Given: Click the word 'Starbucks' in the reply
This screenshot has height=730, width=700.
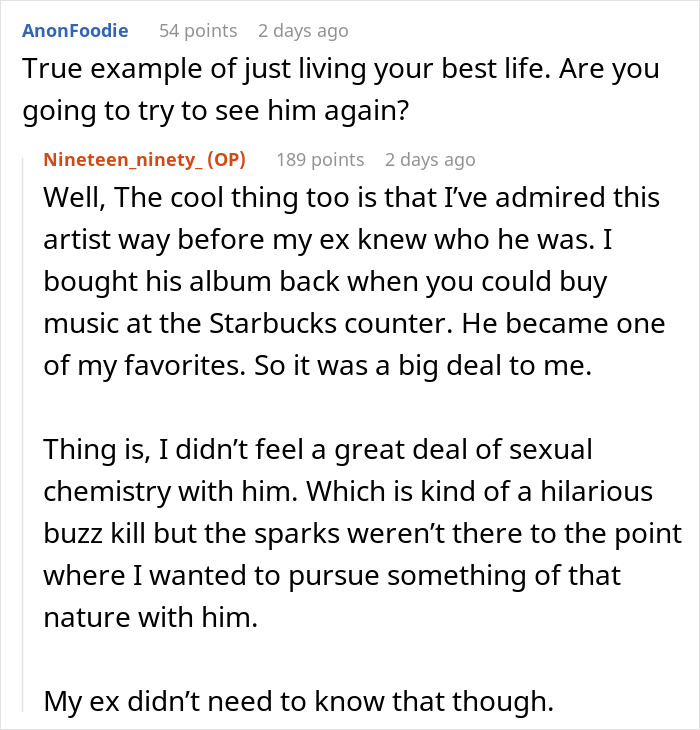Looking at the screenshot, I should [x=272, y=323].
